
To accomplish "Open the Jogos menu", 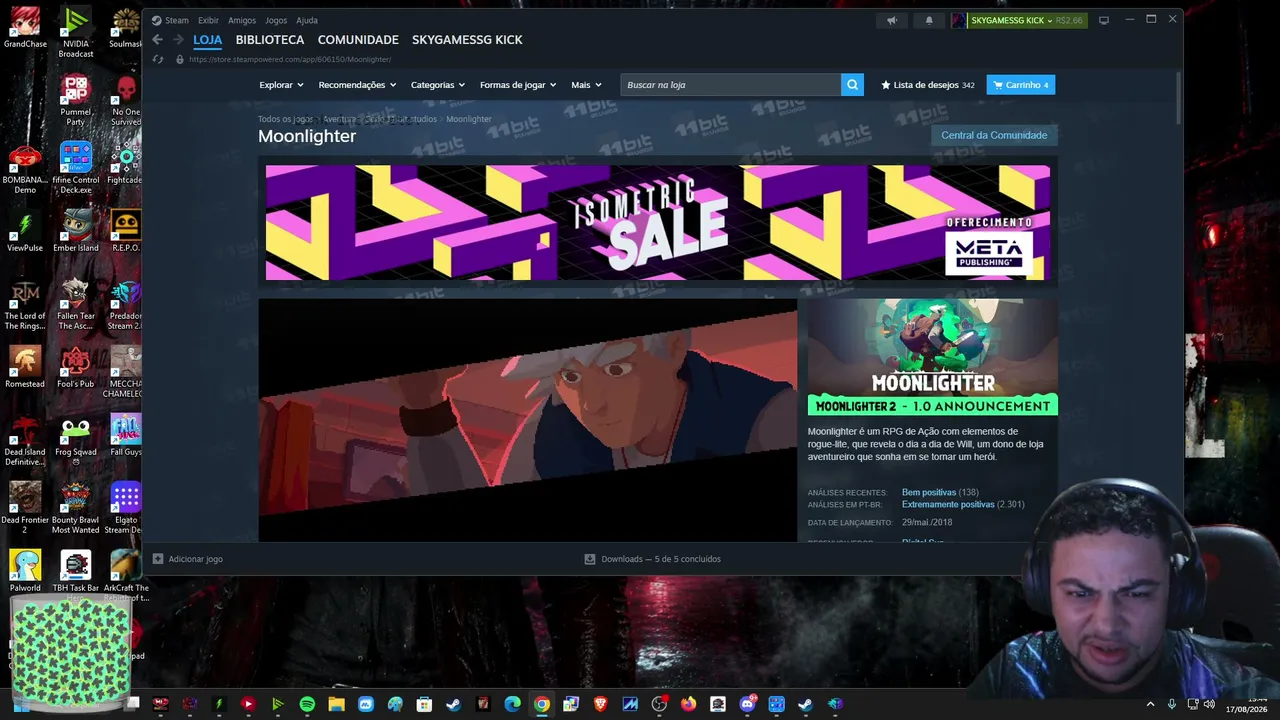I will pos(276,20).
